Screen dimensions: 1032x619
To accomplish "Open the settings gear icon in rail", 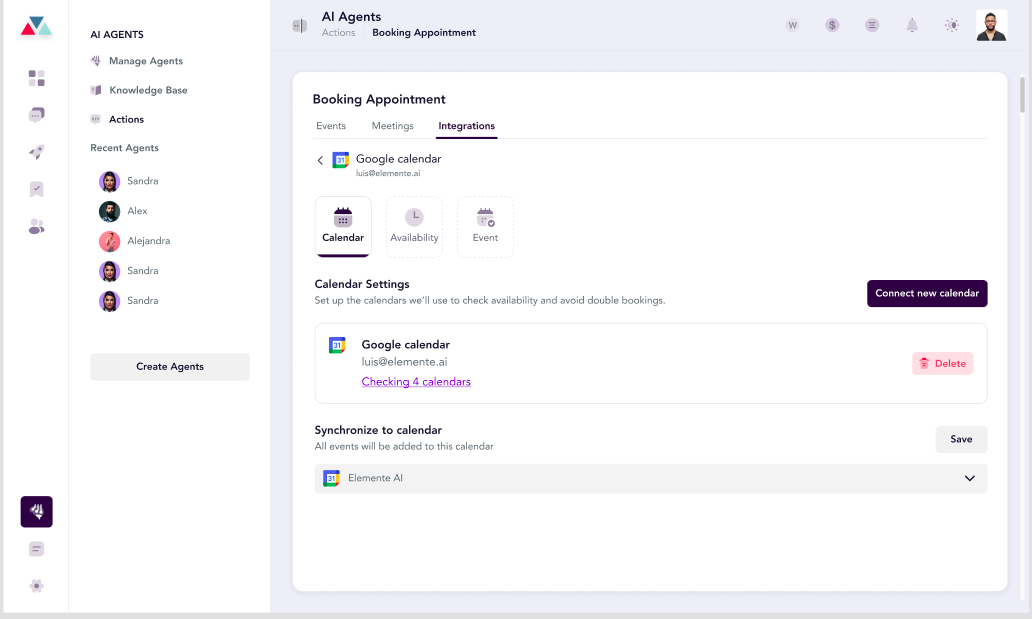I will (x=36, y=585).
